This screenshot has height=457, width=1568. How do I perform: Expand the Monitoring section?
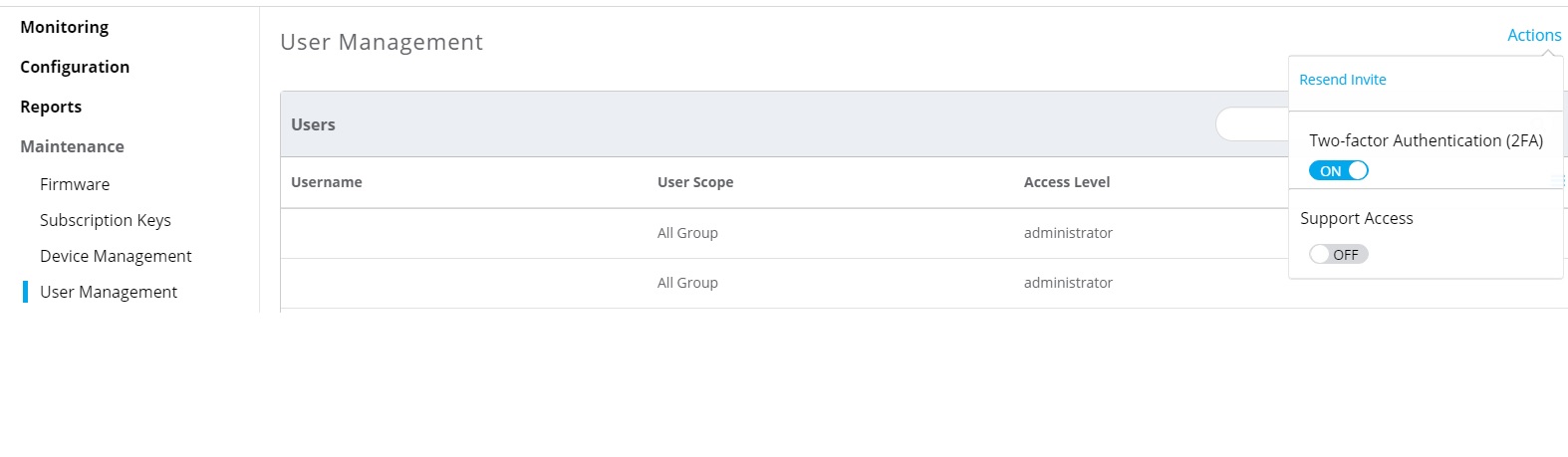(65, 27)
